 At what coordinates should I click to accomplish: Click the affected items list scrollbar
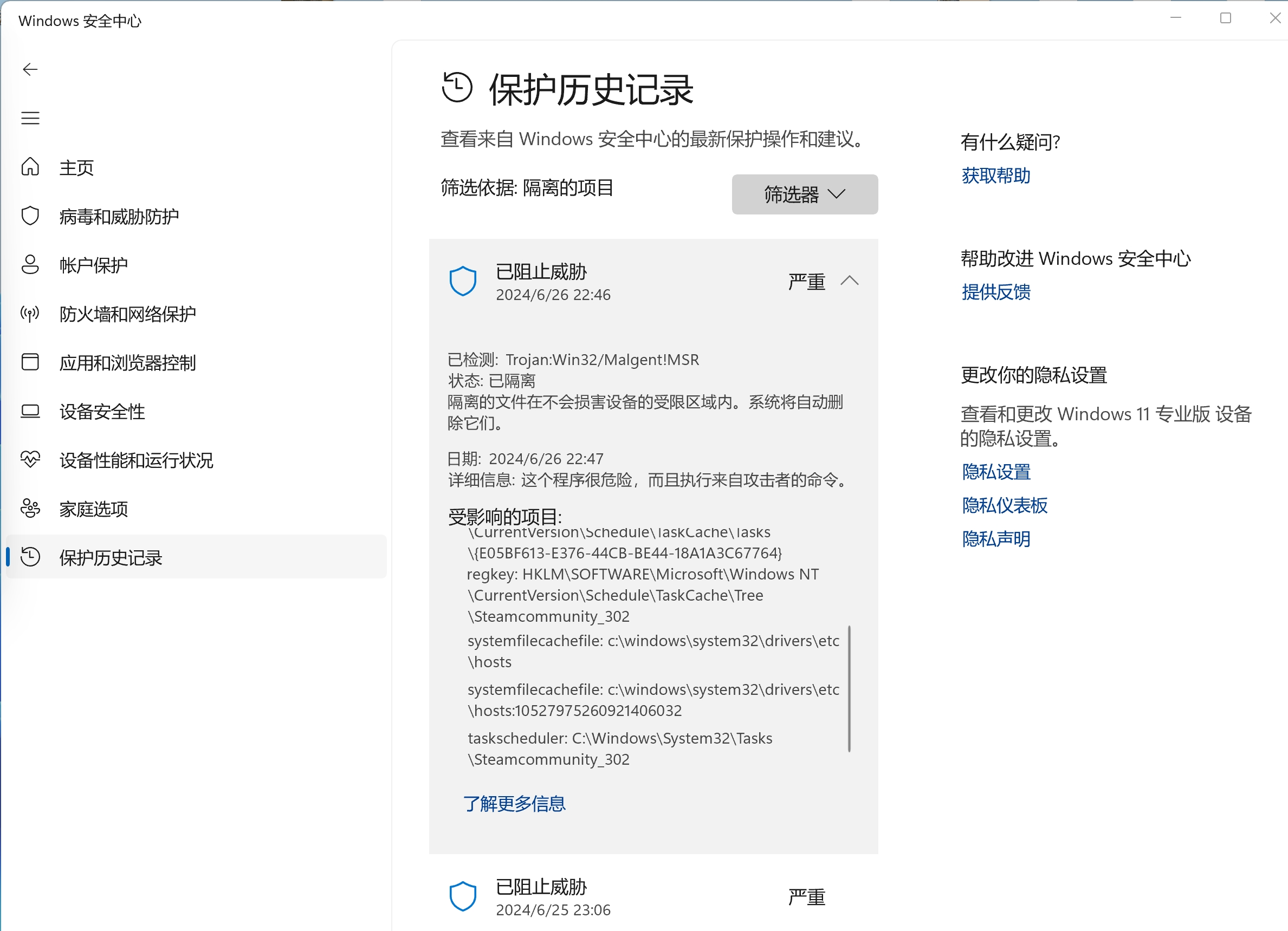850,688
